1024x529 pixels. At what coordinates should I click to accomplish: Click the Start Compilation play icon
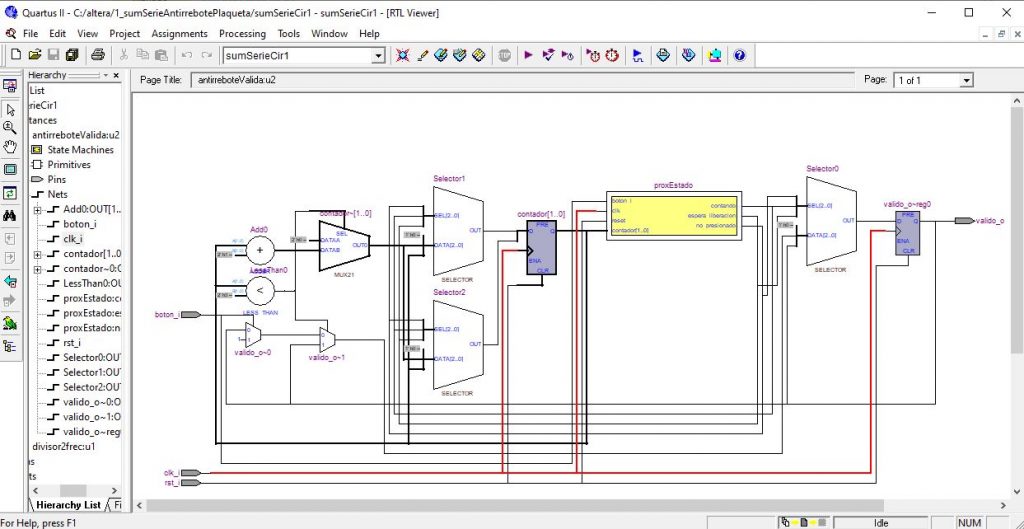point(529,56)
